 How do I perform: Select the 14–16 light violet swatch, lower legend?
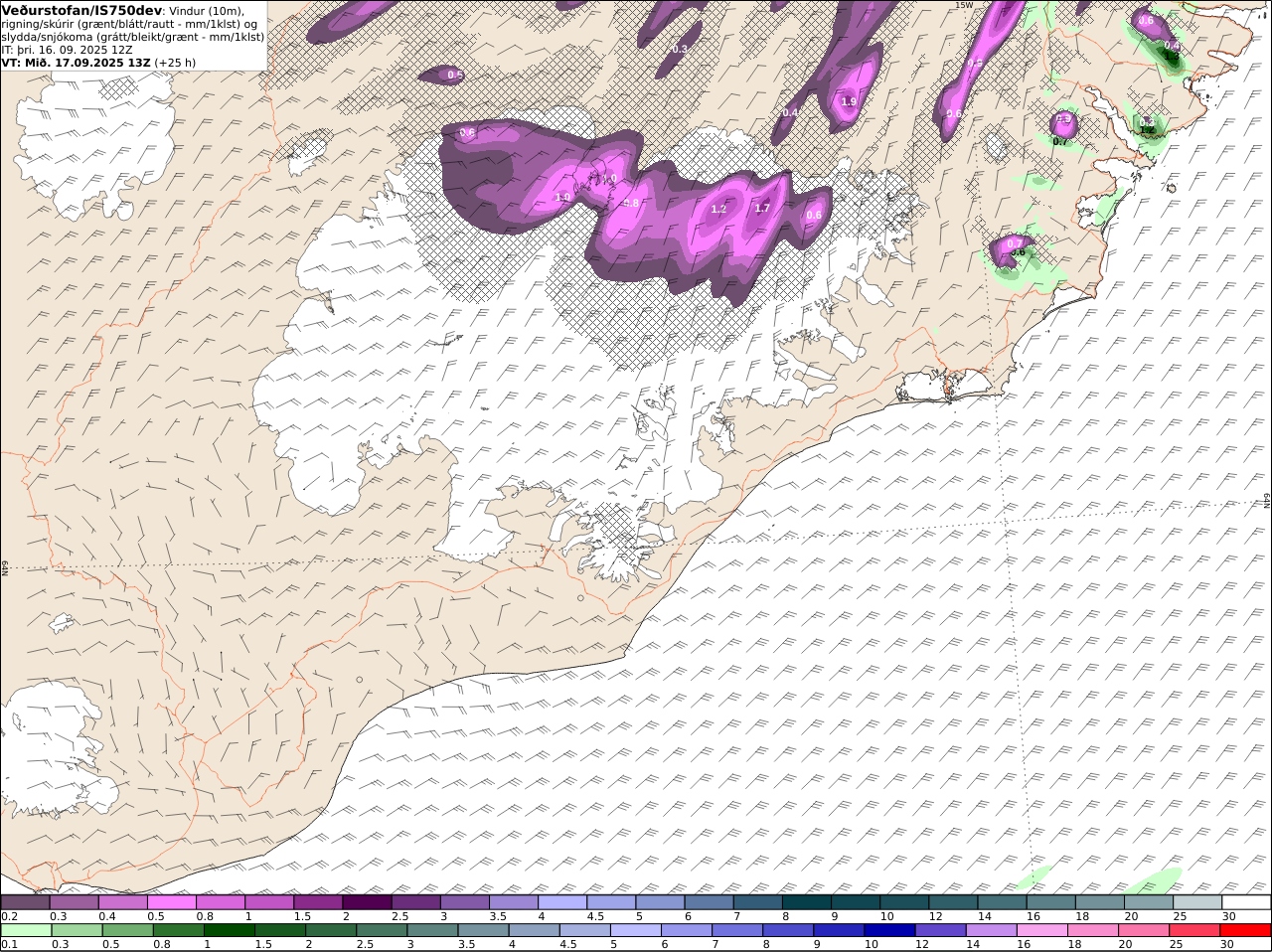(x=990, y=931)
